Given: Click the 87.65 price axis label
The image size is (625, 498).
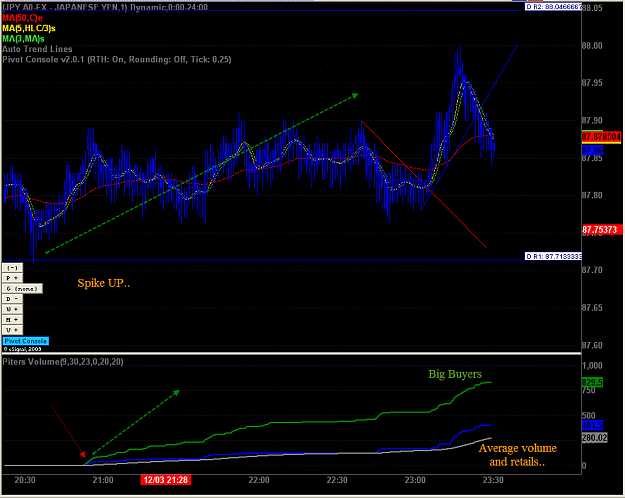Looking at the screenshot, I should (592, 308).
